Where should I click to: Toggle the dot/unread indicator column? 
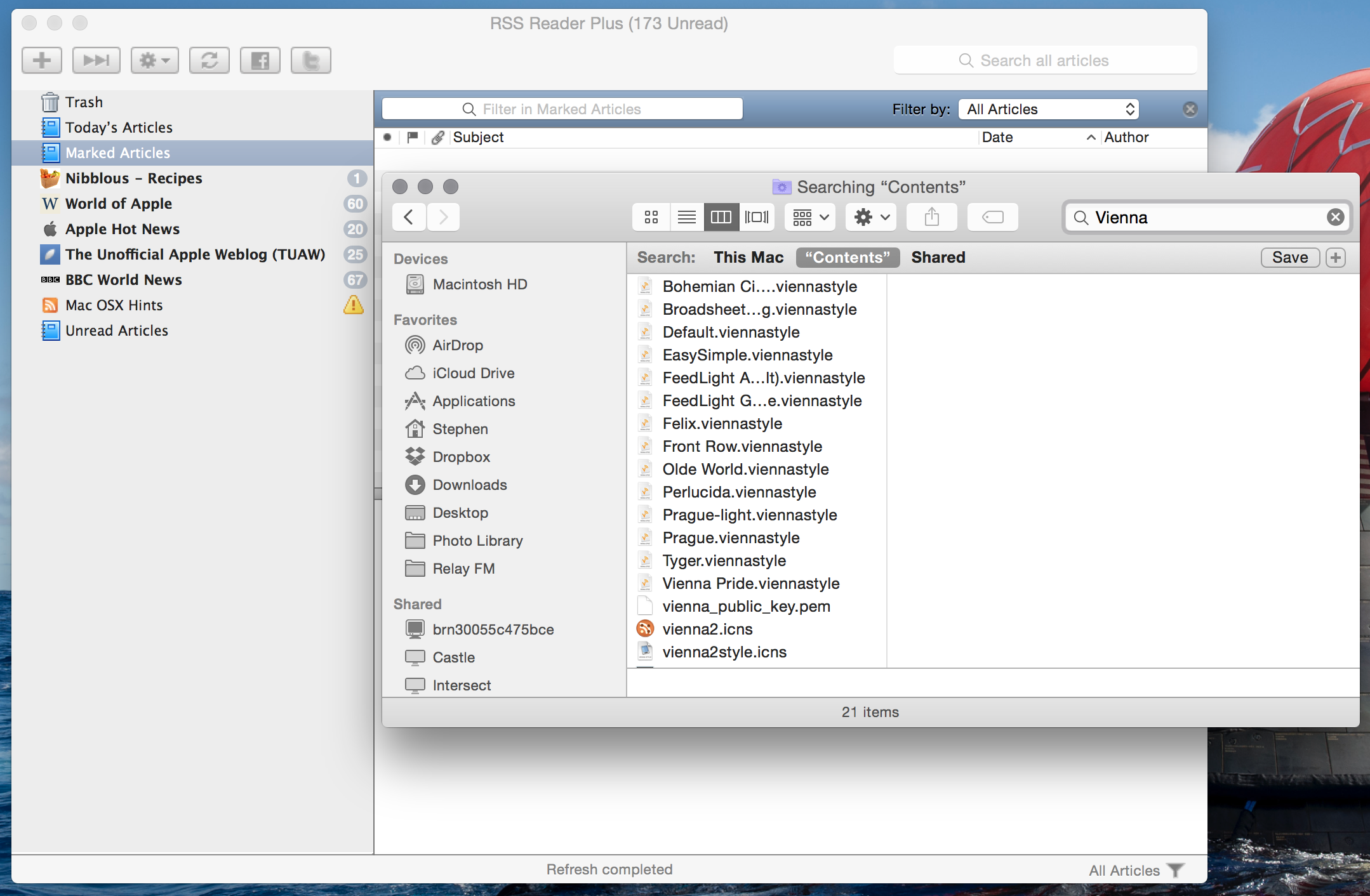click(x=390, y=137)
